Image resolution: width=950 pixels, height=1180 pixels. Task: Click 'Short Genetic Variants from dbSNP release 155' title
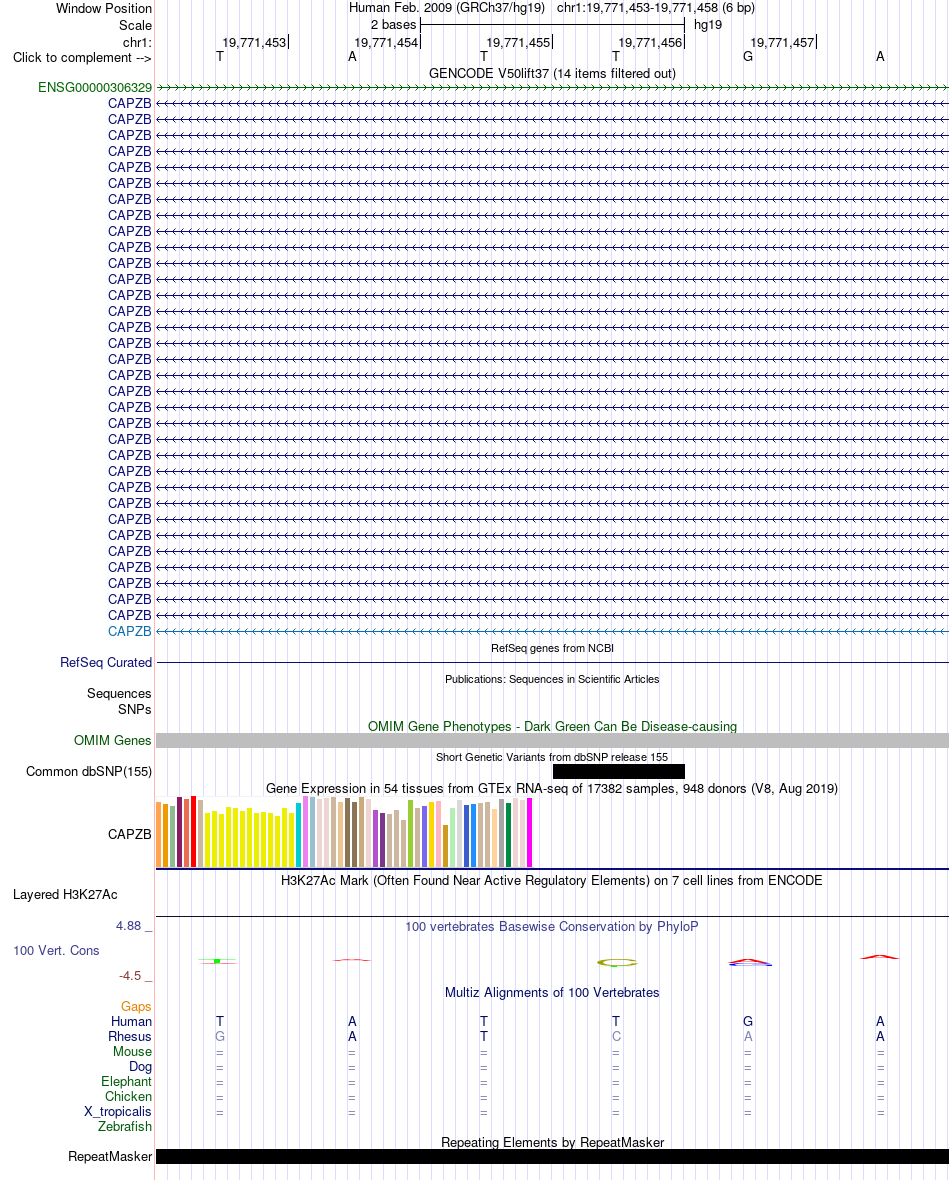click(552, 757)
